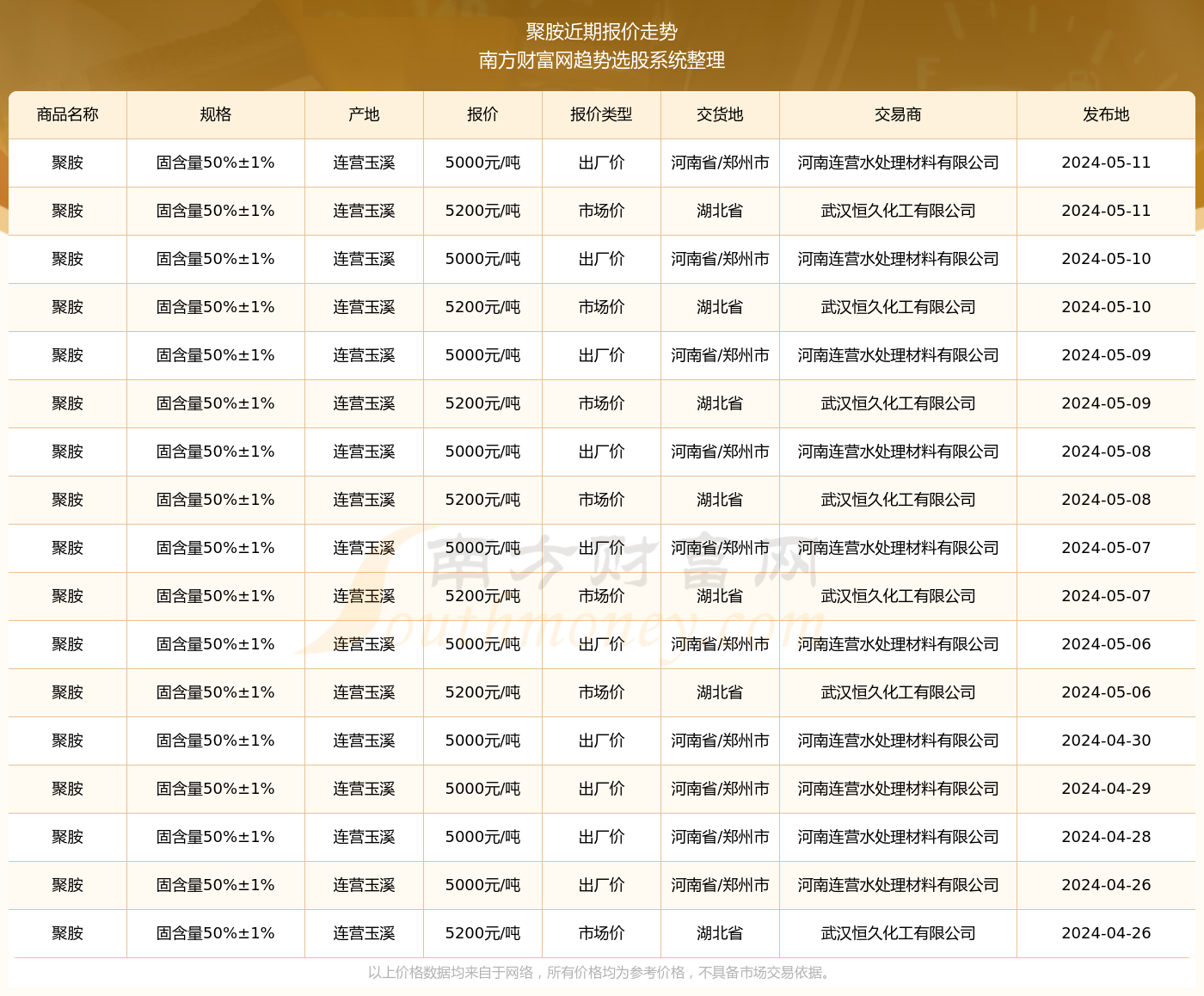The height and width of the screenshot is (996, 1204).
Task: Click 聚胺 in the 2024-04-30 row
Action: pos(68,741)
